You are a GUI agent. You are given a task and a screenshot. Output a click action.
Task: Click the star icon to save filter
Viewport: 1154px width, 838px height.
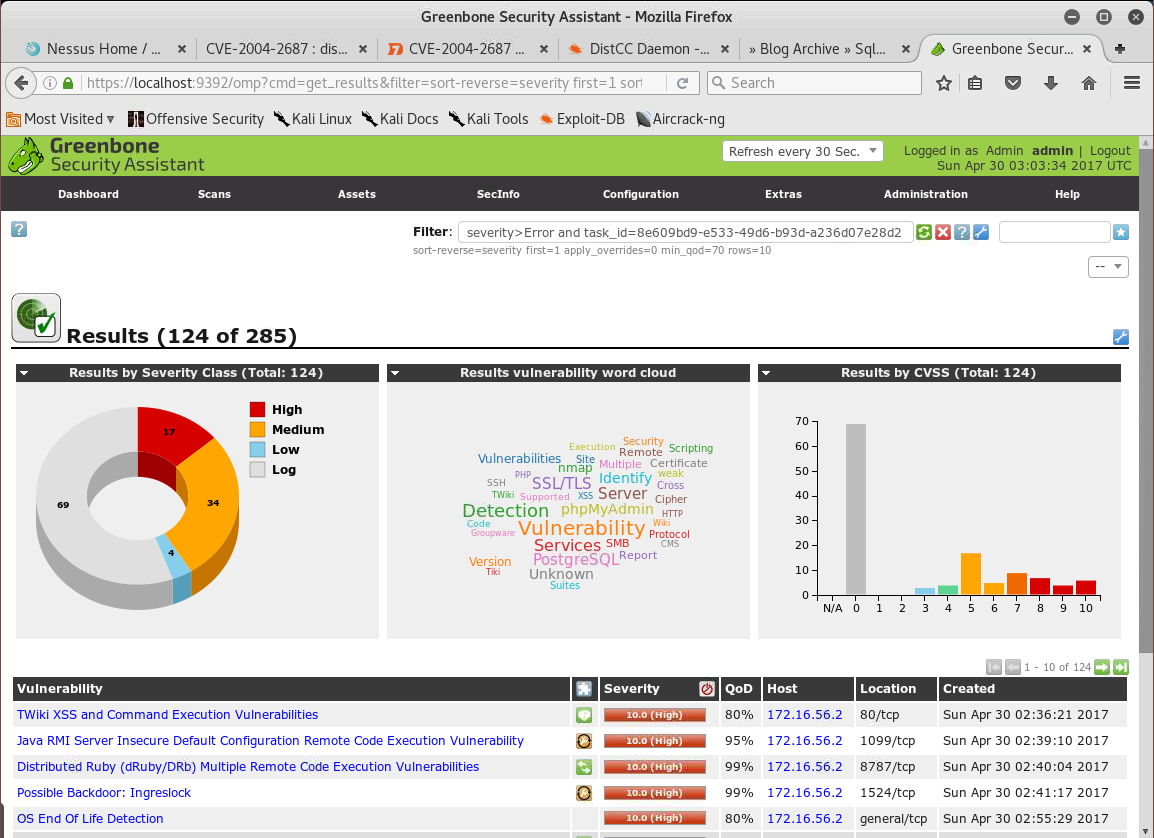1121,232
